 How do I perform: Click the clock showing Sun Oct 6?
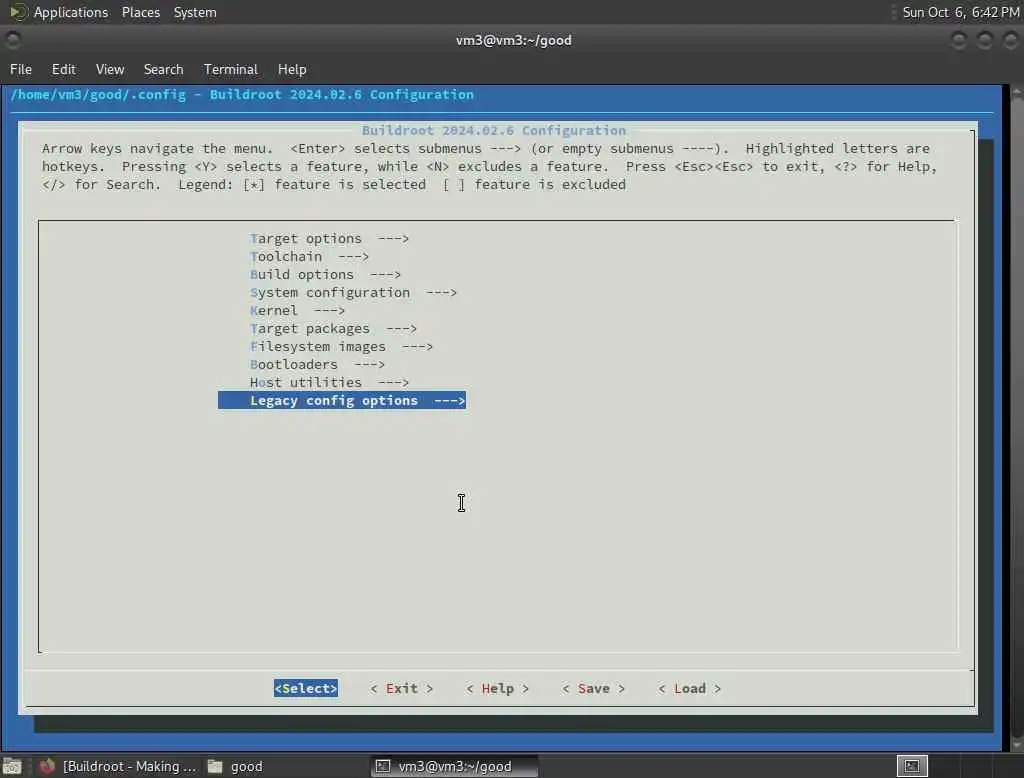(960, 12)
